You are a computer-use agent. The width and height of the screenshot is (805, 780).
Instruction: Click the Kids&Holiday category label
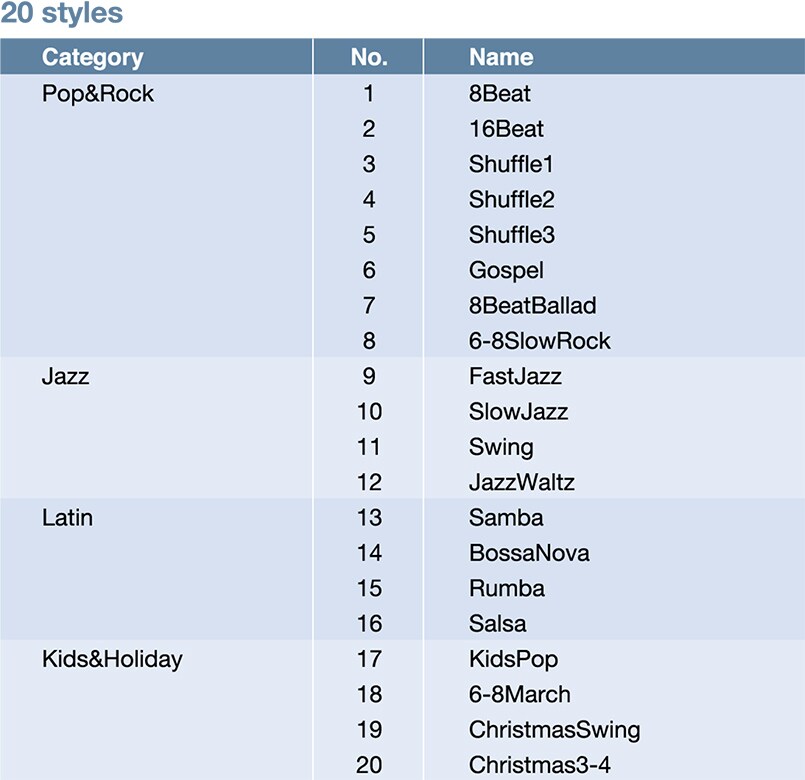[112, 659]
